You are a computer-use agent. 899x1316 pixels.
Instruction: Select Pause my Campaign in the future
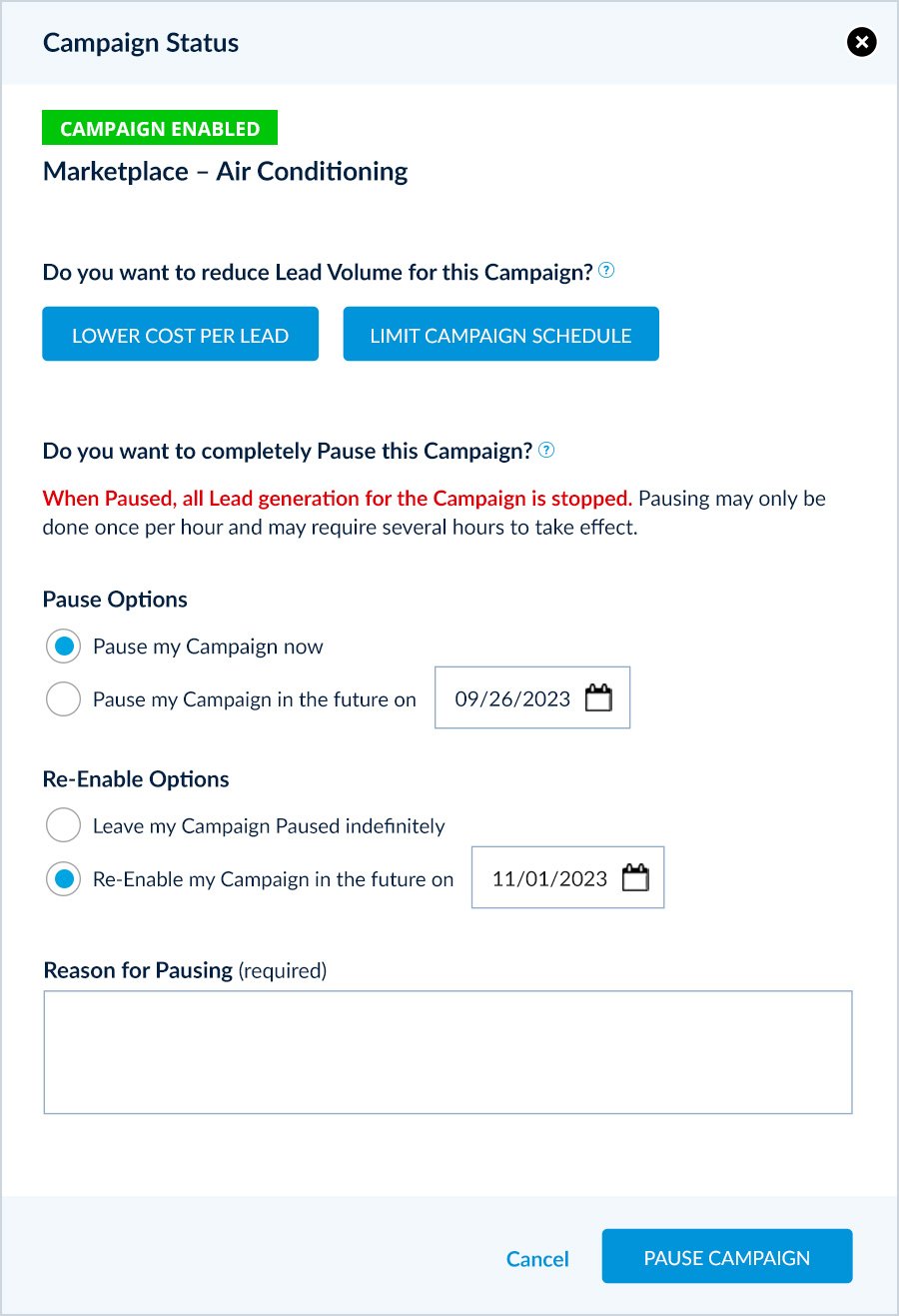point(63,698)
